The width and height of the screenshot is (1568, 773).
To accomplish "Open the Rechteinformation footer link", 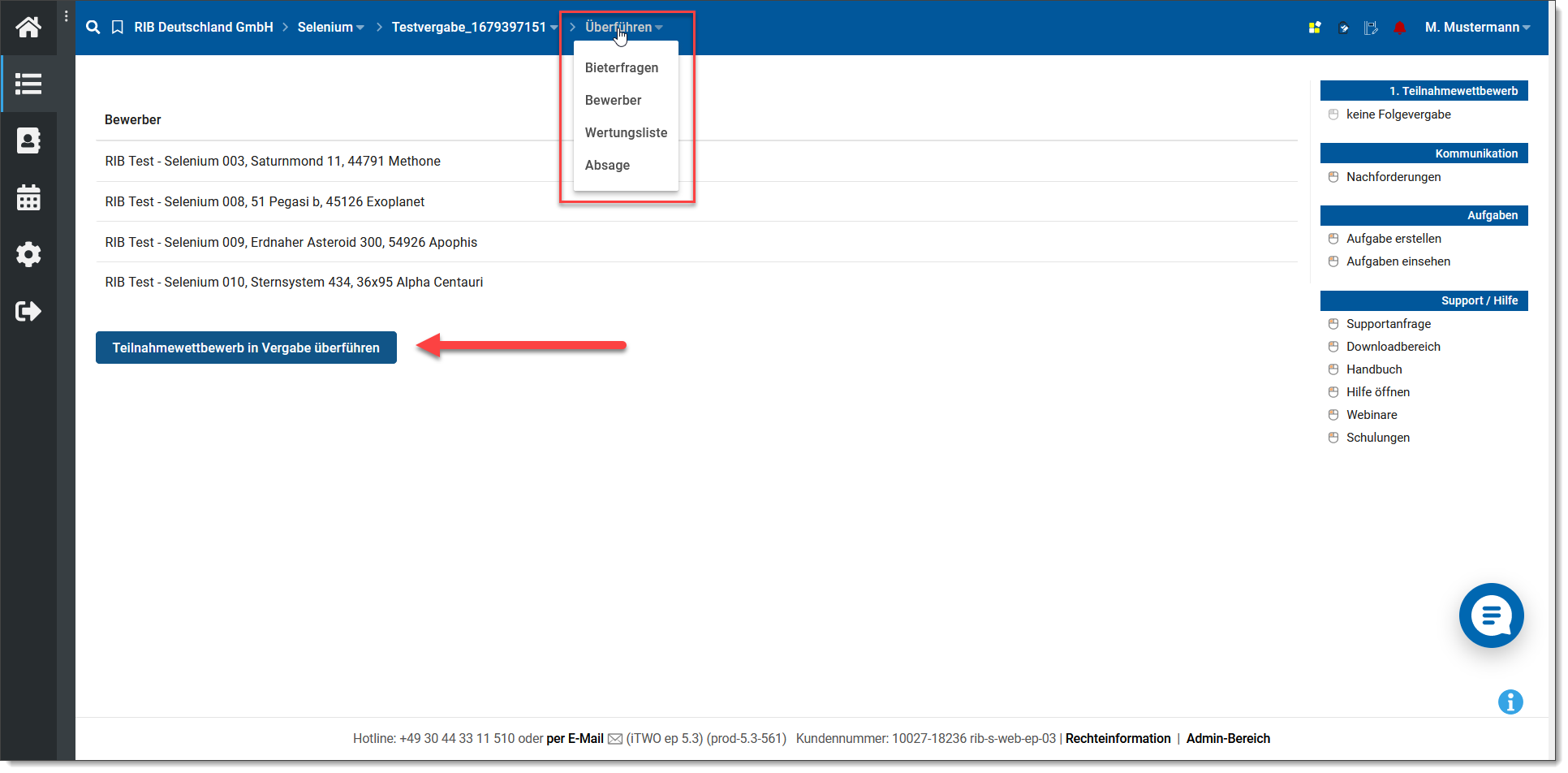I will coord(1118,739).
